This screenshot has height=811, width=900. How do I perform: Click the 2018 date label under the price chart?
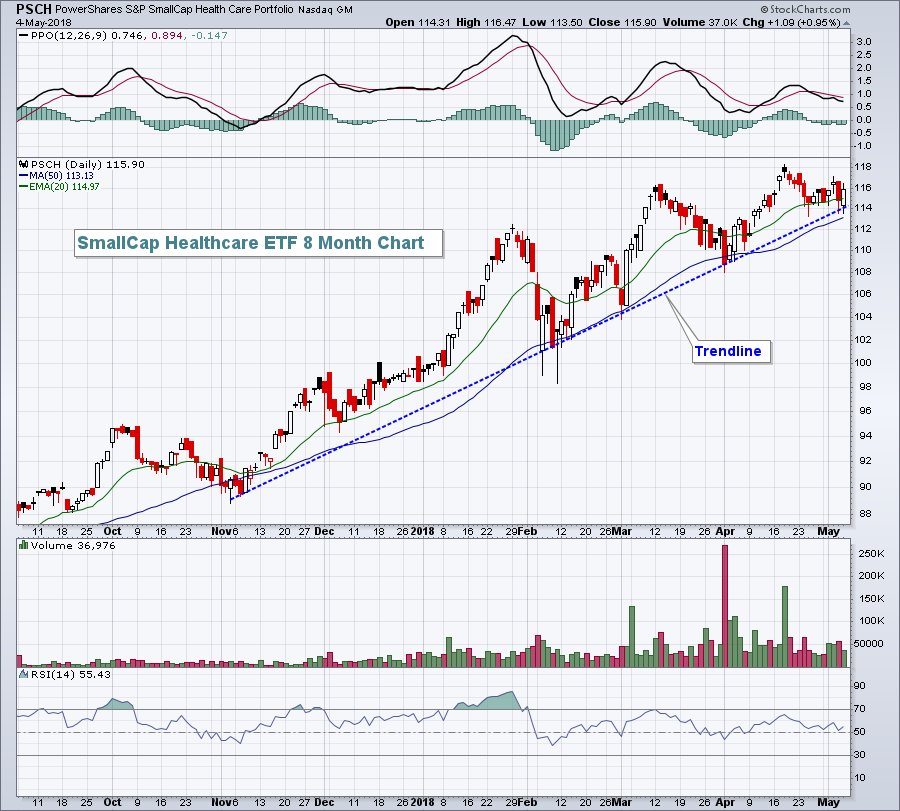422,531
